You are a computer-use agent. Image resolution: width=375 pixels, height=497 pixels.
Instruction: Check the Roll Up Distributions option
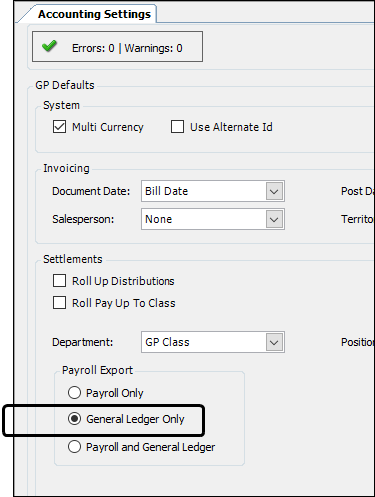tap(59, 281)
